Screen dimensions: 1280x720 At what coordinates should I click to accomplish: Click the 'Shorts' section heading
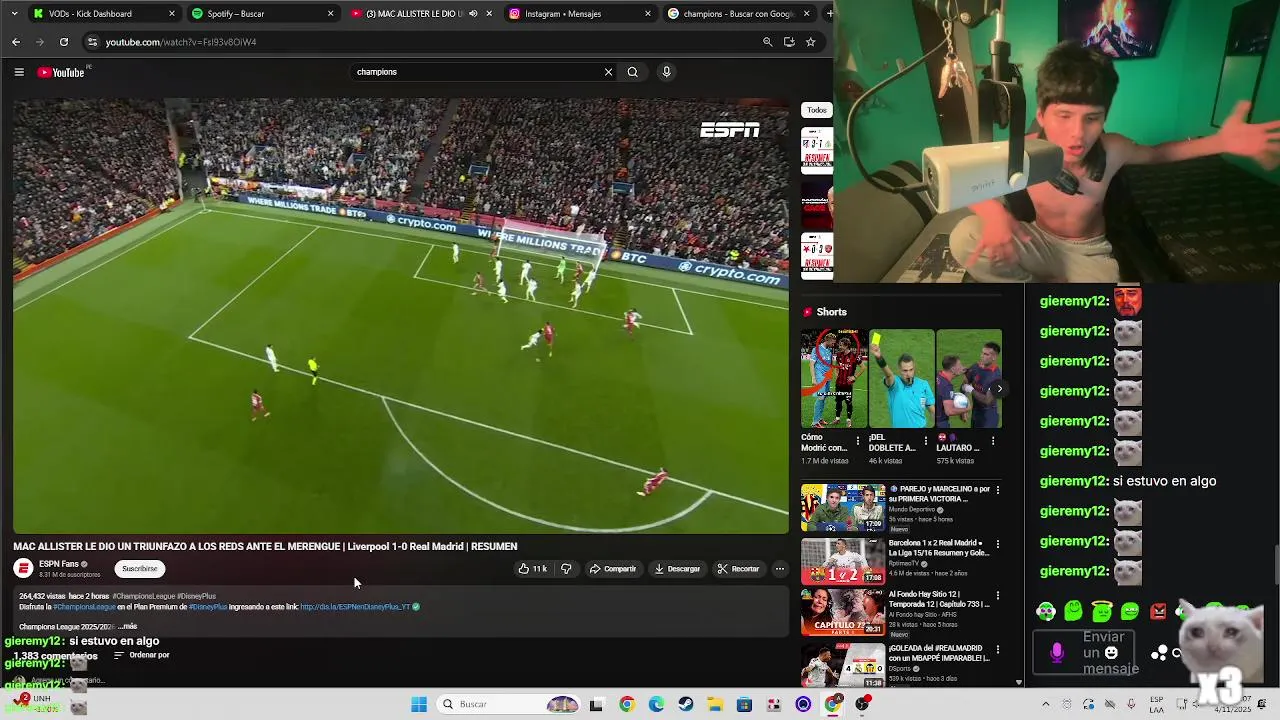[x=831, y=312]
